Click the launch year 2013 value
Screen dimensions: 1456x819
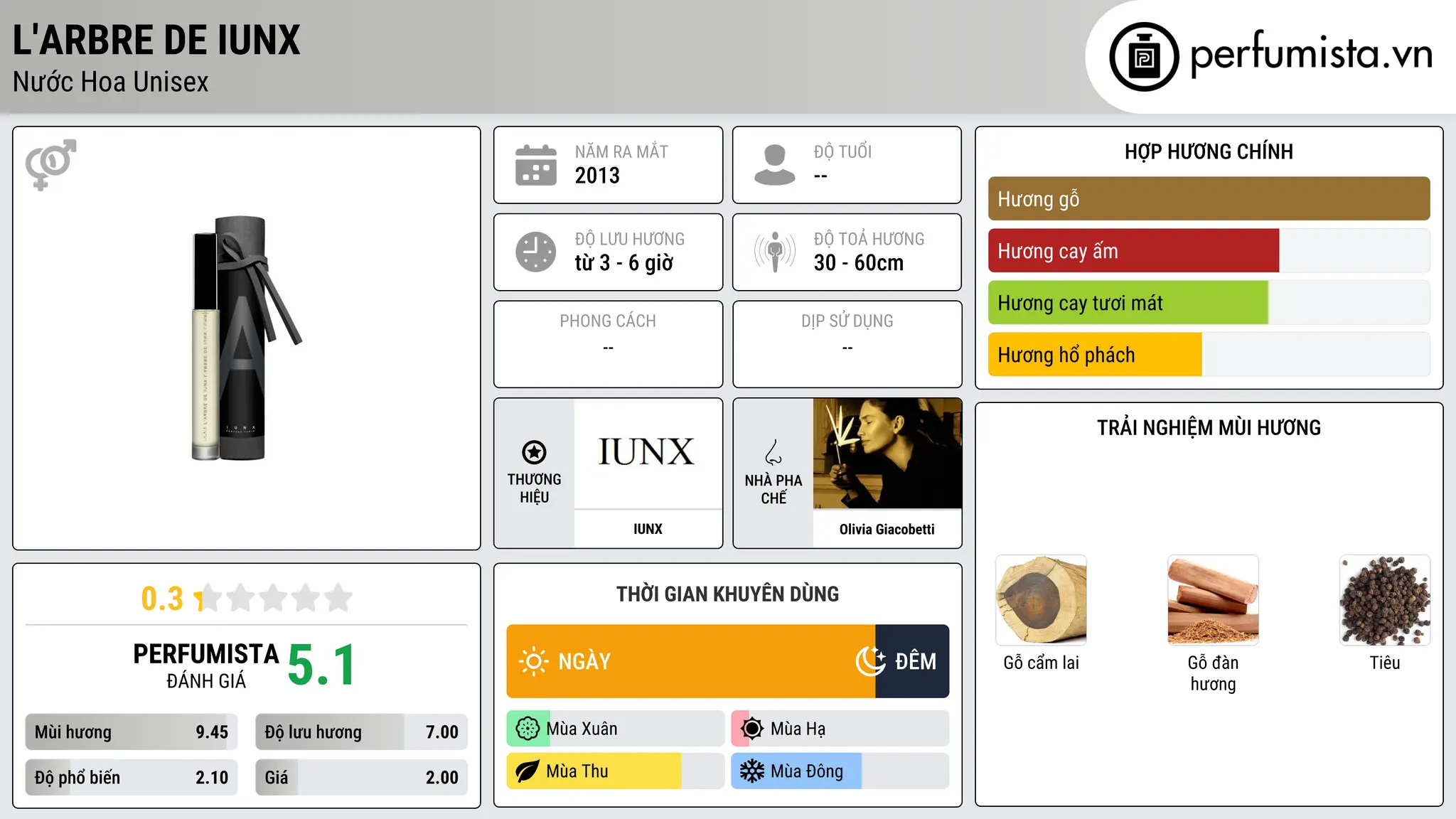[x=597, y=176]
